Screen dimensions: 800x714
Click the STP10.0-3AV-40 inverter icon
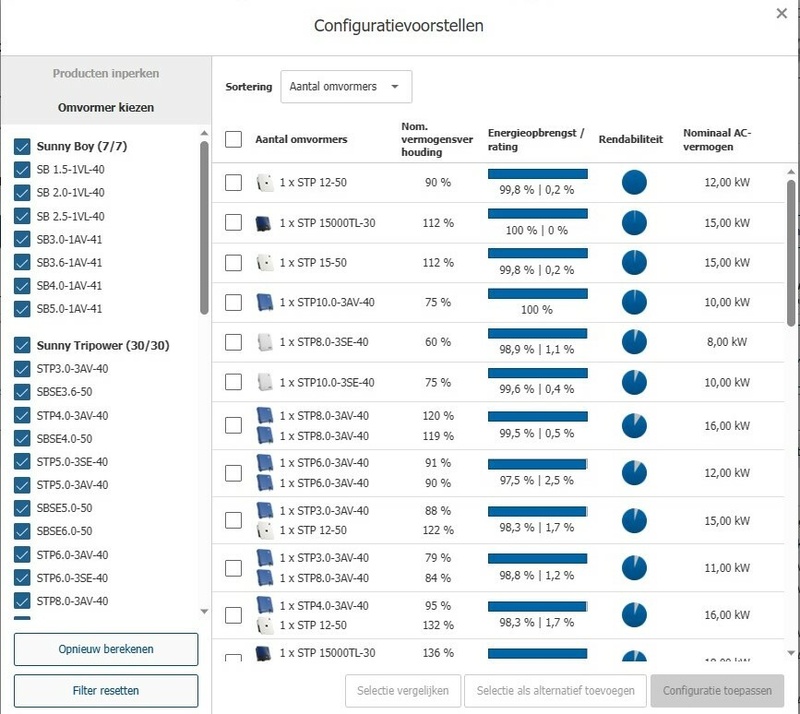265,302
